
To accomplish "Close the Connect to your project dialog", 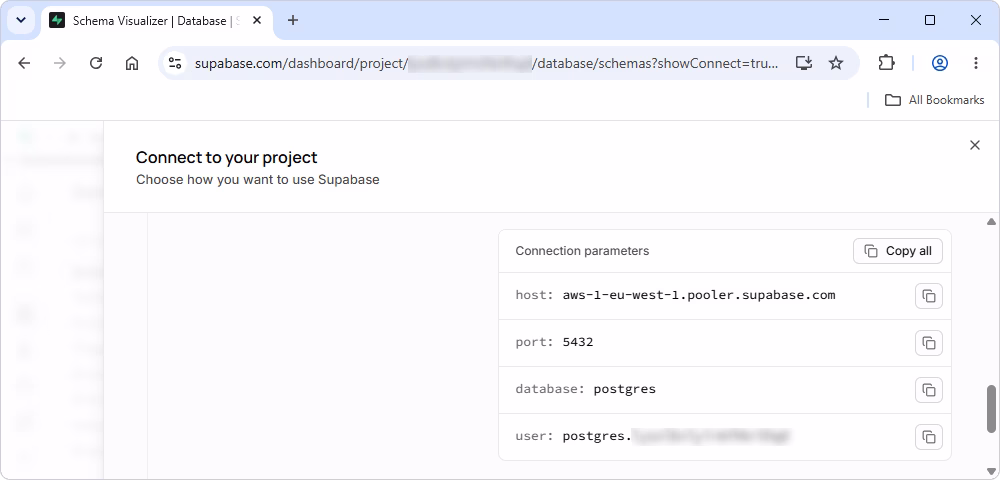I will 974,145.
